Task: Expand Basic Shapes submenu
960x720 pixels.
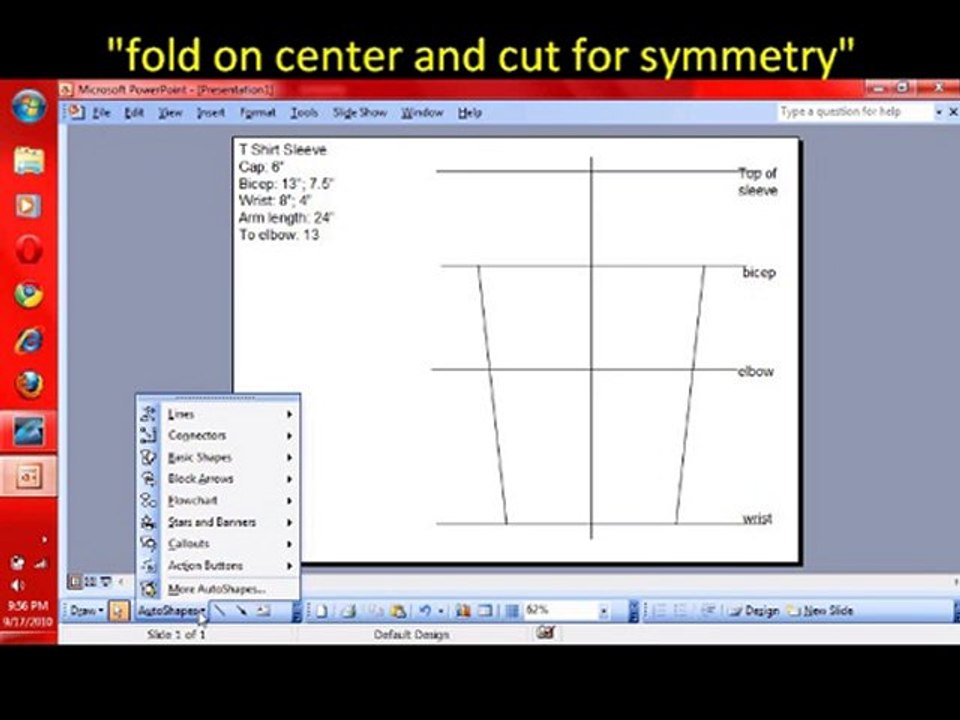Action: pos(218,457)
